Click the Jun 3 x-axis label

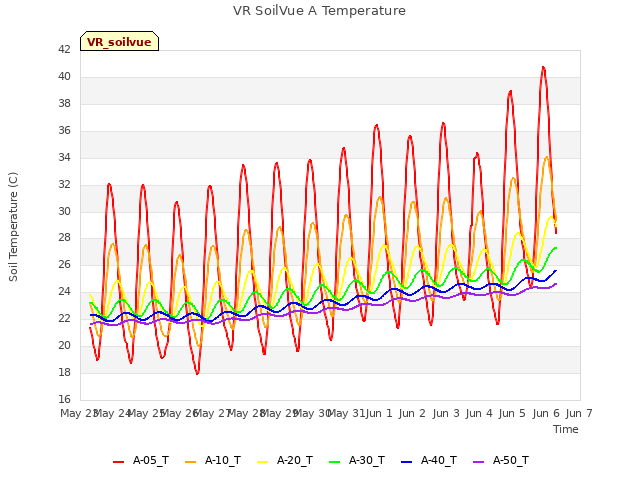click(x=446, y=413)
